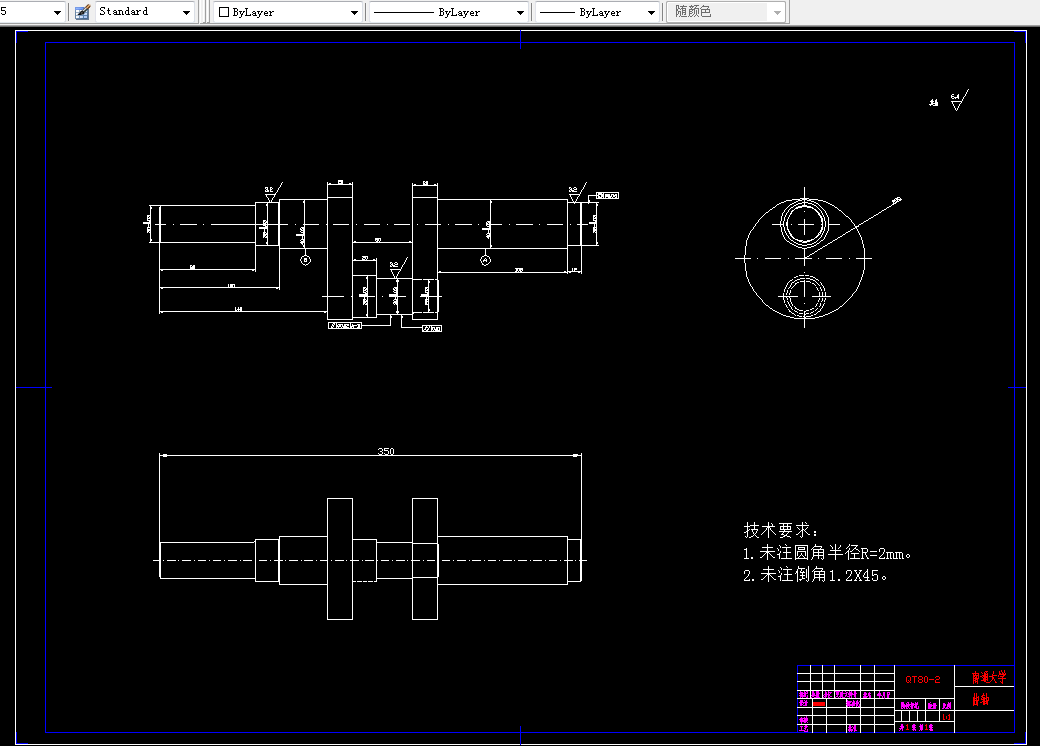Select the 技术要求 heading text
The width and height of the screenshot is (1040, 746).
point(781,530)
